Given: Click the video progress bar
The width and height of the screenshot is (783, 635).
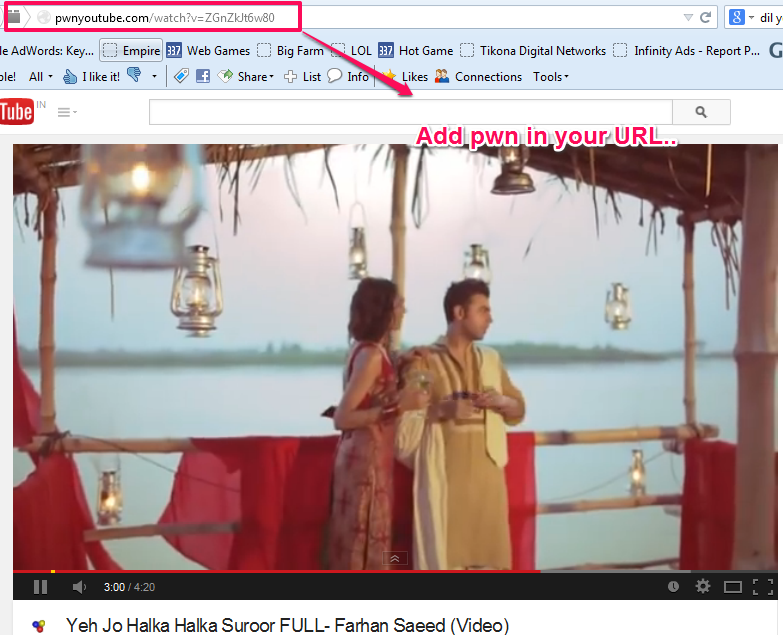Looking at the screenshot, I should pyautogui.click(x=395, y=571).
